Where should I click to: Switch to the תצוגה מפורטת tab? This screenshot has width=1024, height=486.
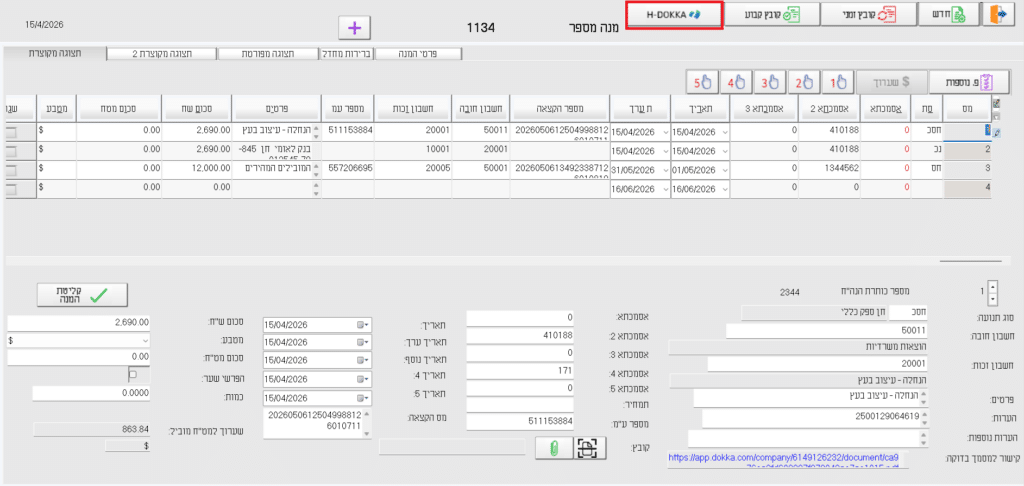click(268, 54)
